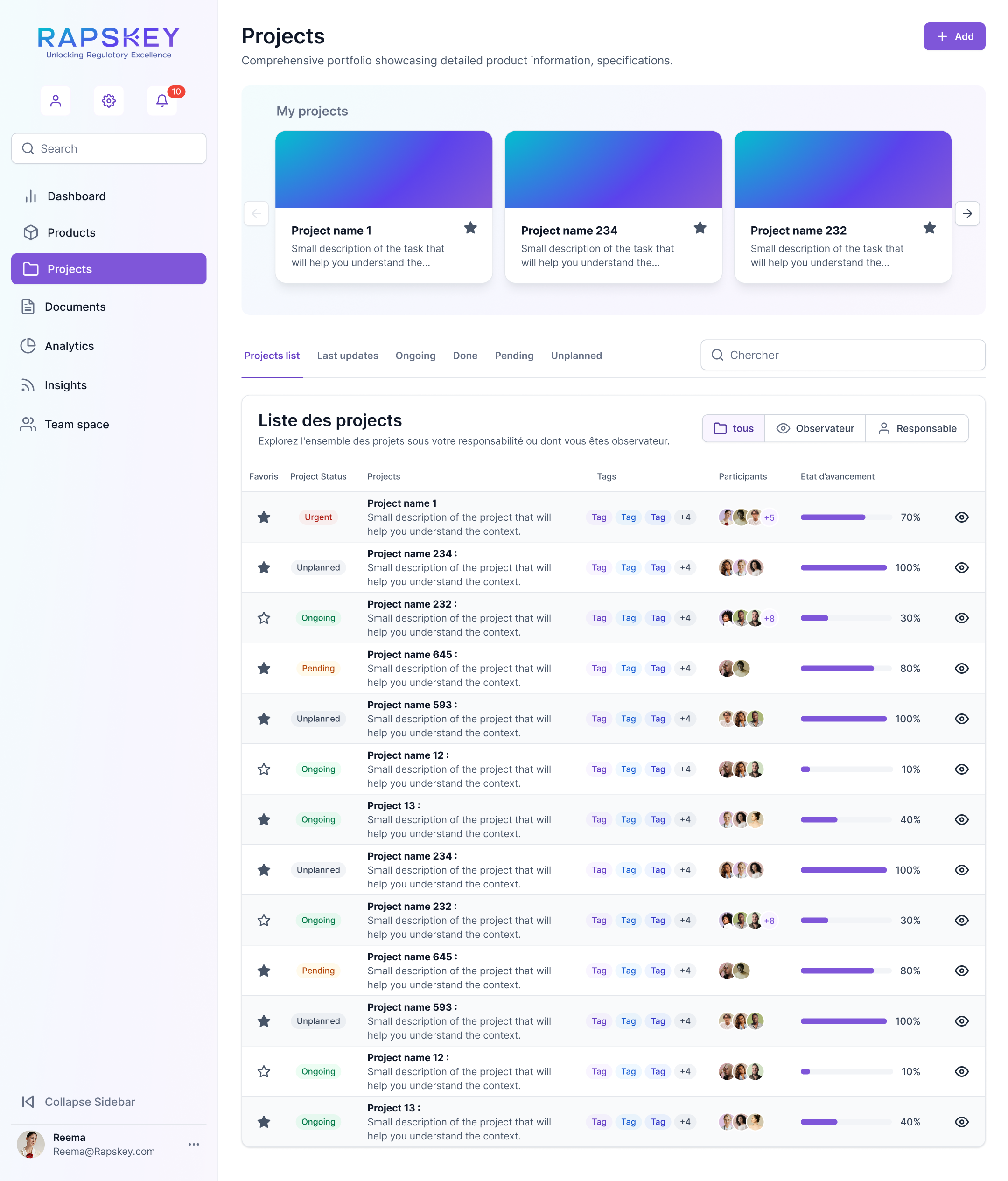Open Analytics in the sidebar
The image size is (1008, 1181).
click(x=69, y=346)
